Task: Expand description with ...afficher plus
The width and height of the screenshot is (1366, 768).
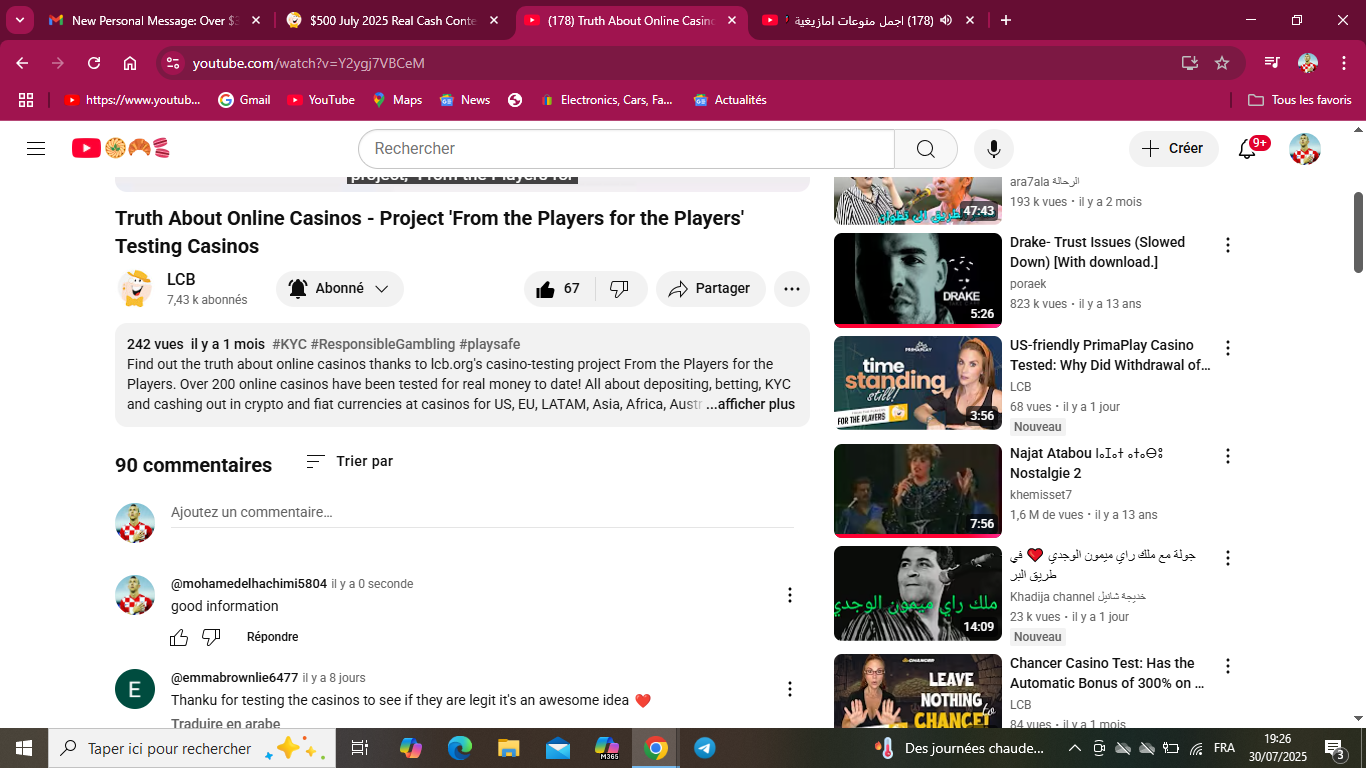Action: pyautogui.click(x=750, y=405)
